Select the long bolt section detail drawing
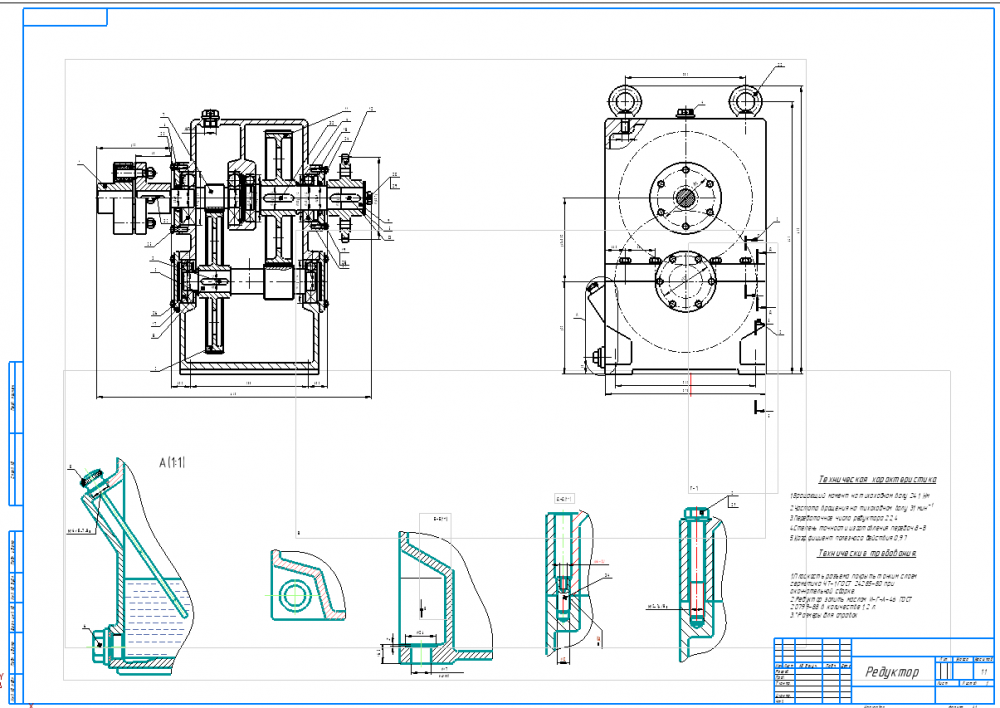The width and height of the screenshot is (1000, 708). coord(697,575)
